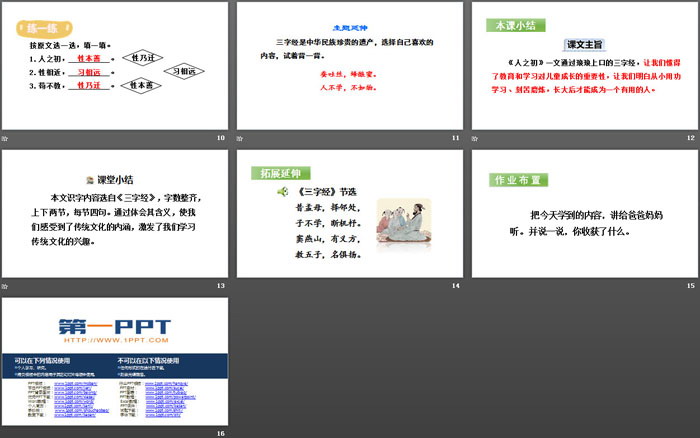Click the first link in slide 16's right column
This screenshot has height=438, width=700.
click(x=166, y=384)
